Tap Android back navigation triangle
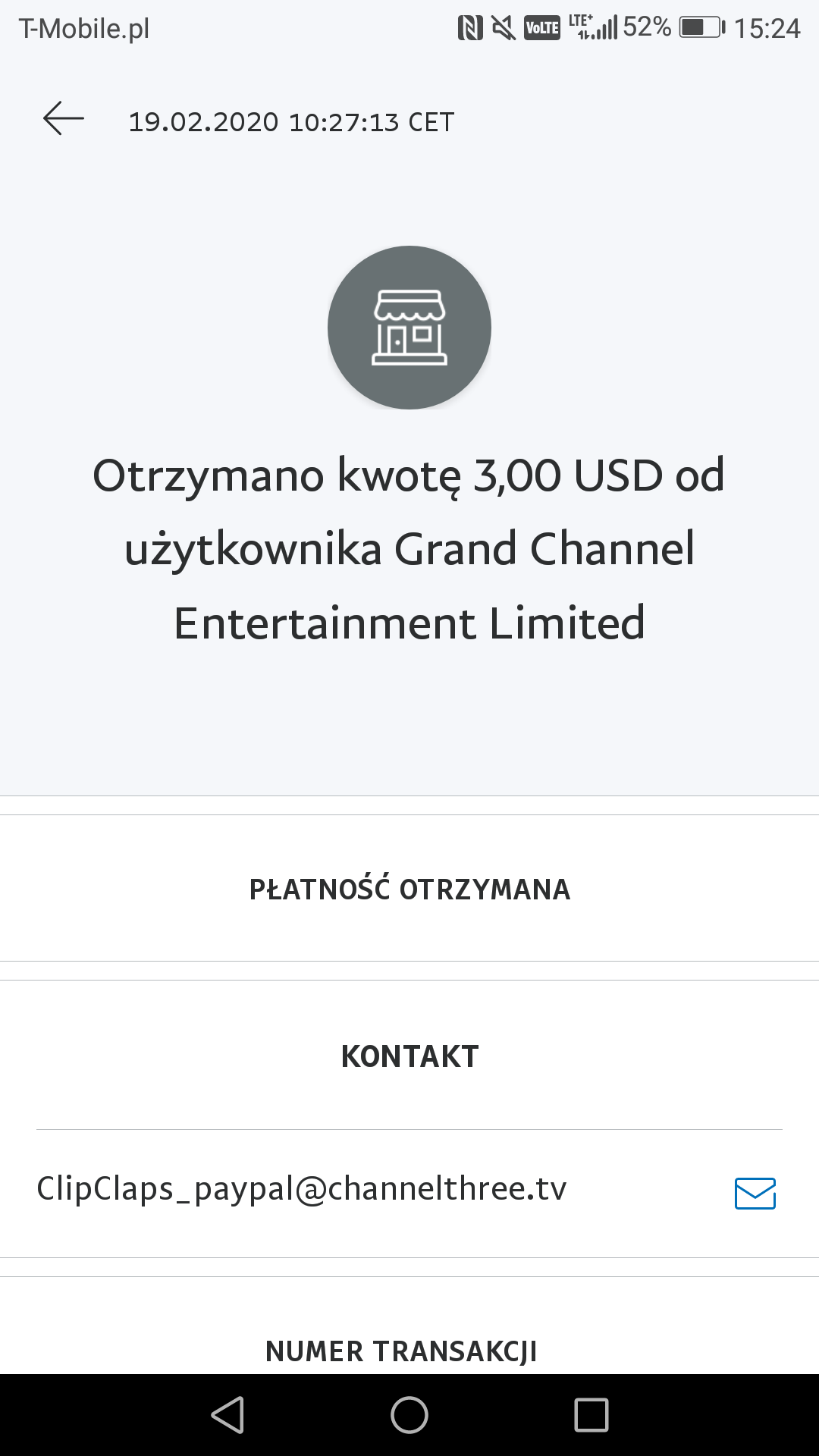 point(227,1415)
